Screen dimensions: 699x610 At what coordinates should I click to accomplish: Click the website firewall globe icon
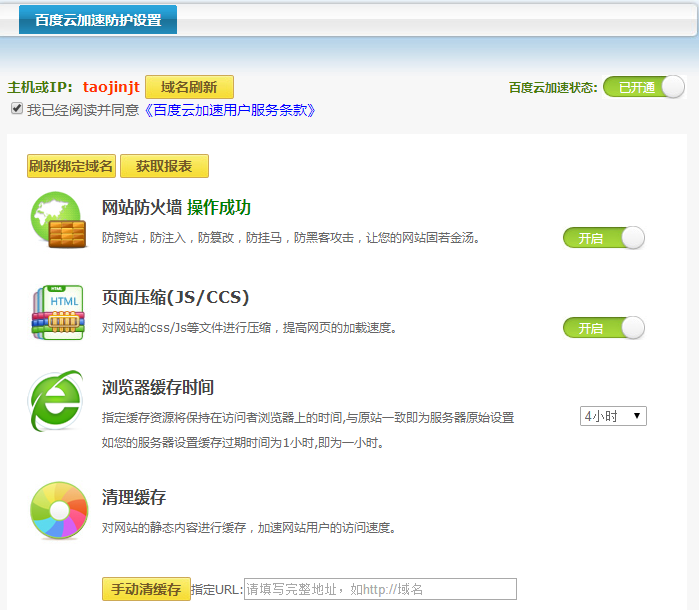58,220
